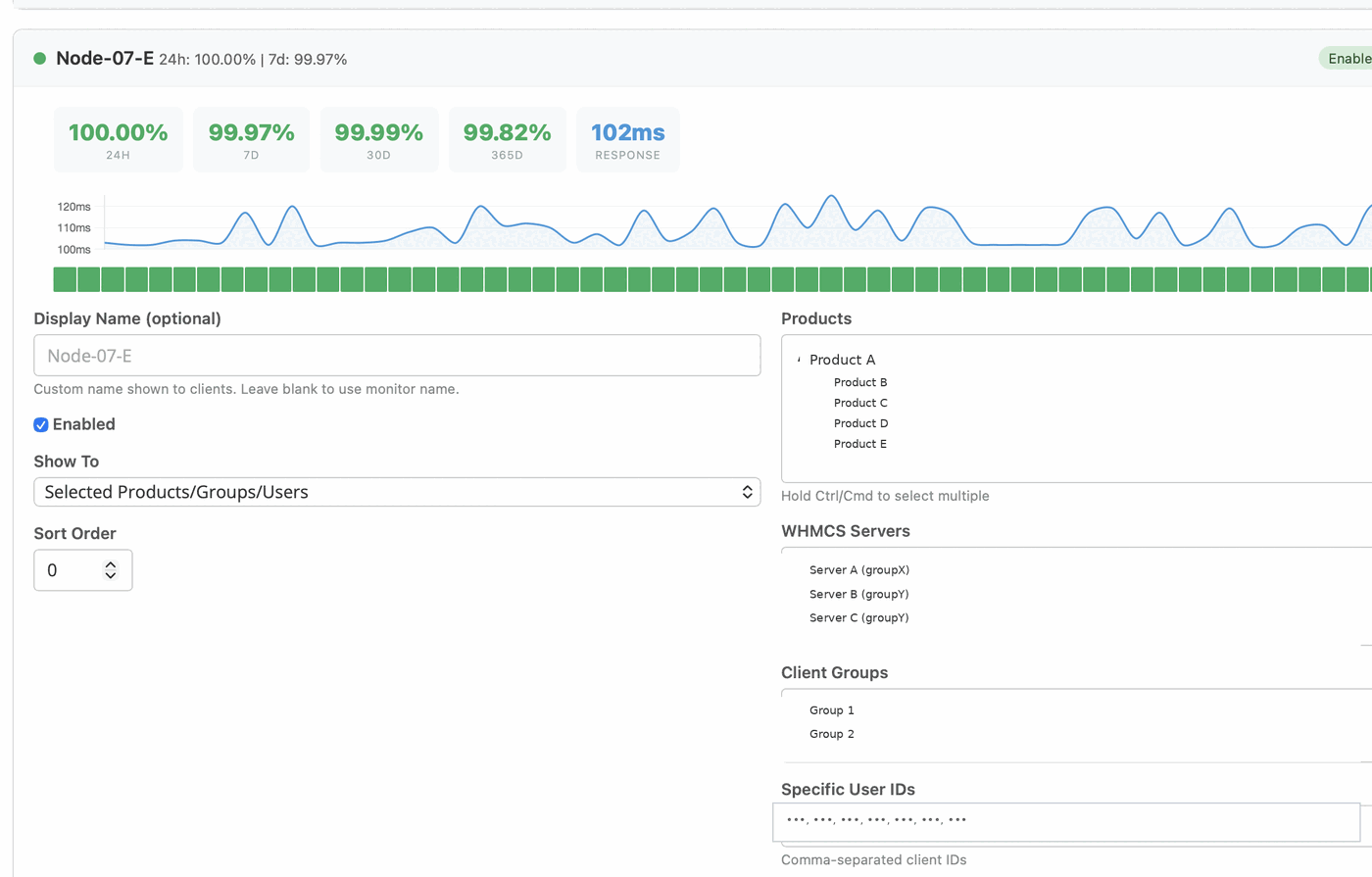Select Server A (groupX) in WHMCS Servers
Screen dimensions: 1372x877
[859, 570]
